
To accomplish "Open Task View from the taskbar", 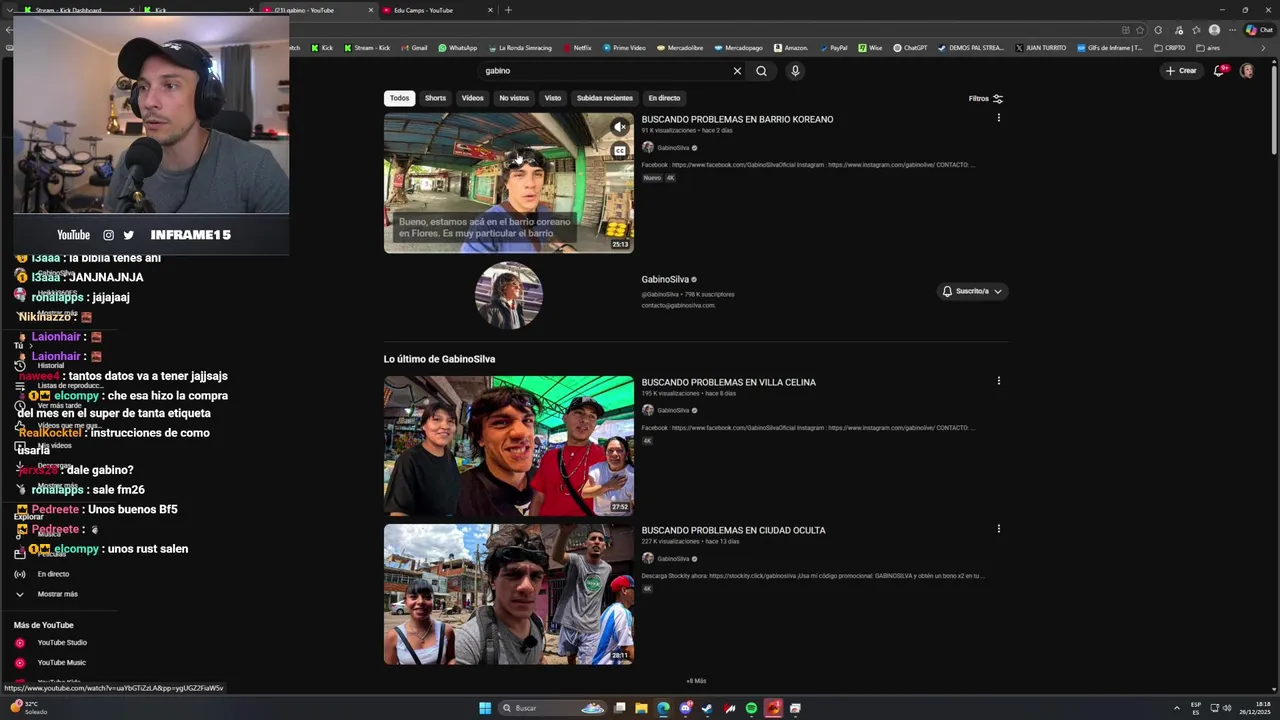I will tap(620, 708).
